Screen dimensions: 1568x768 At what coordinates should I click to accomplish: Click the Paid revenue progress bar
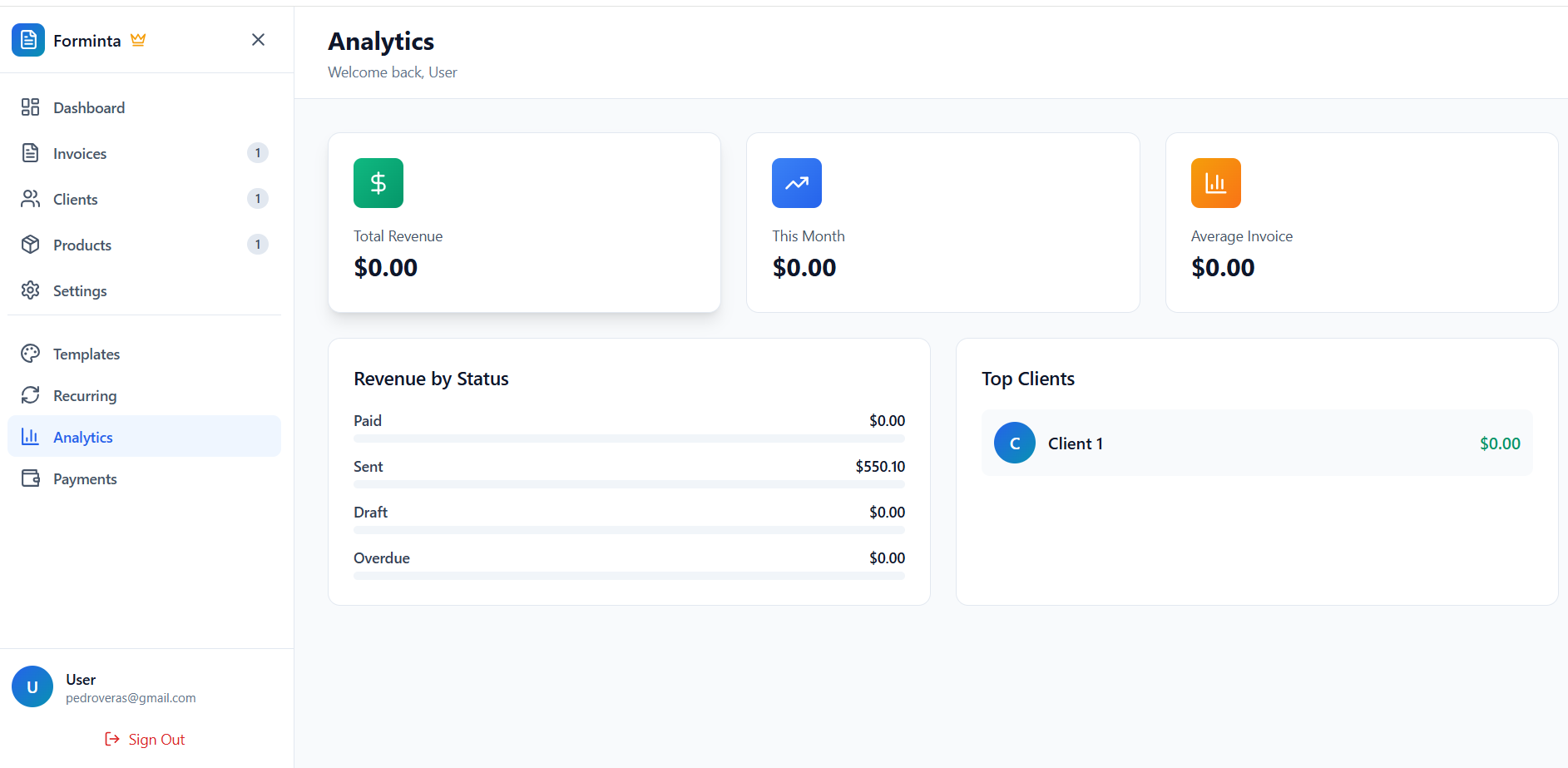coord(629,439)
